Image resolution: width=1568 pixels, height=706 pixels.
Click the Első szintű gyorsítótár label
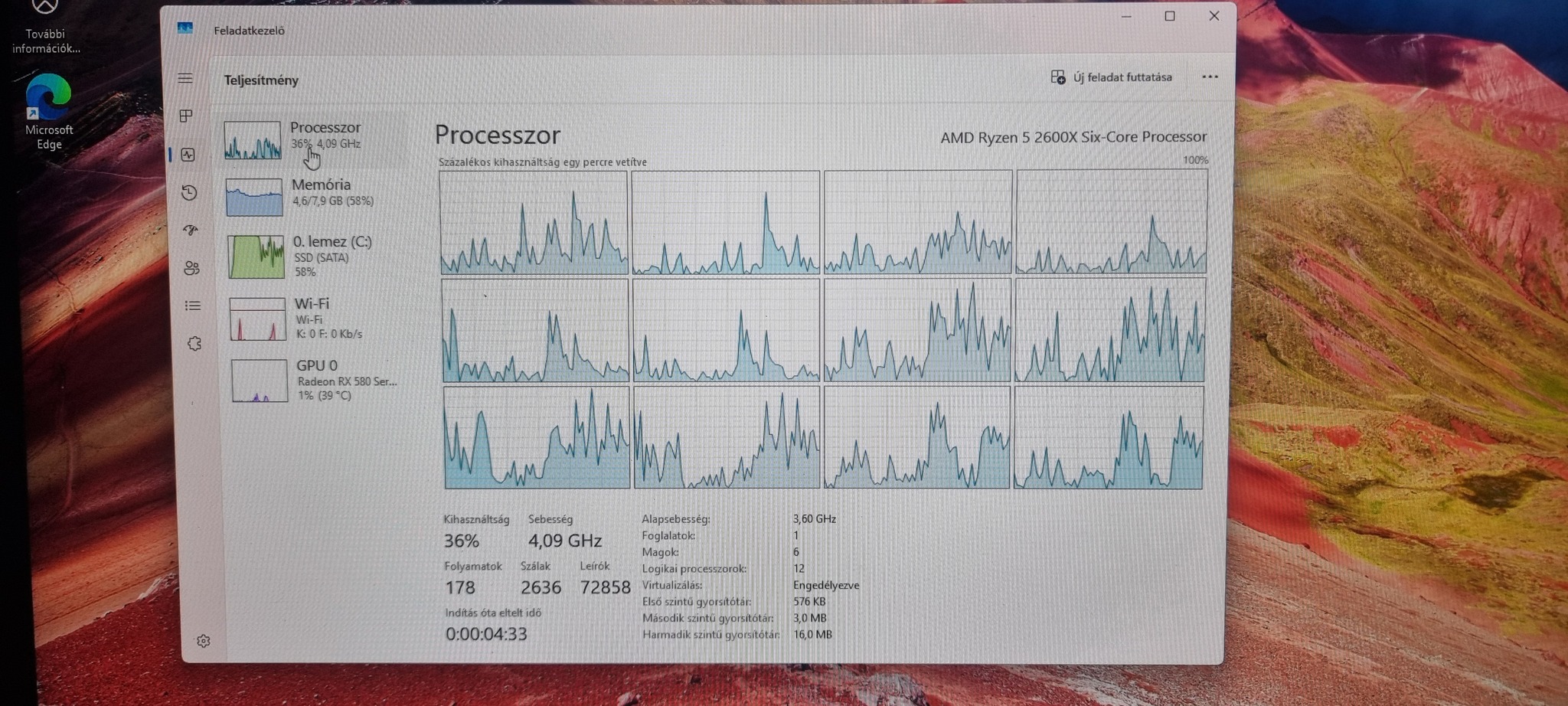pos(697,602)
